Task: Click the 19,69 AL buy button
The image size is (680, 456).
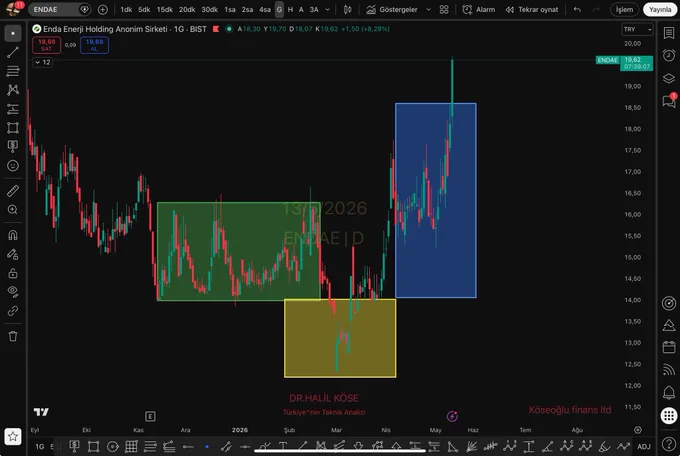Action: [x=94, y=45]
